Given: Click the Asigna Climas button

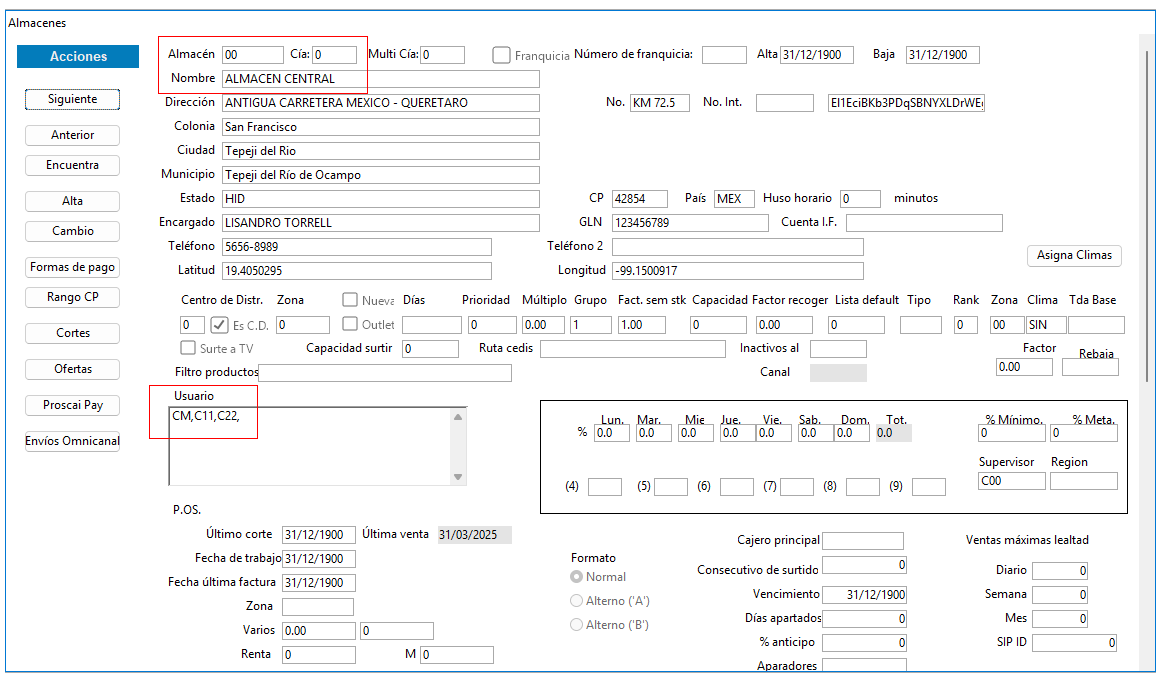Looking at the screenshot, I should pos(1074,256).
